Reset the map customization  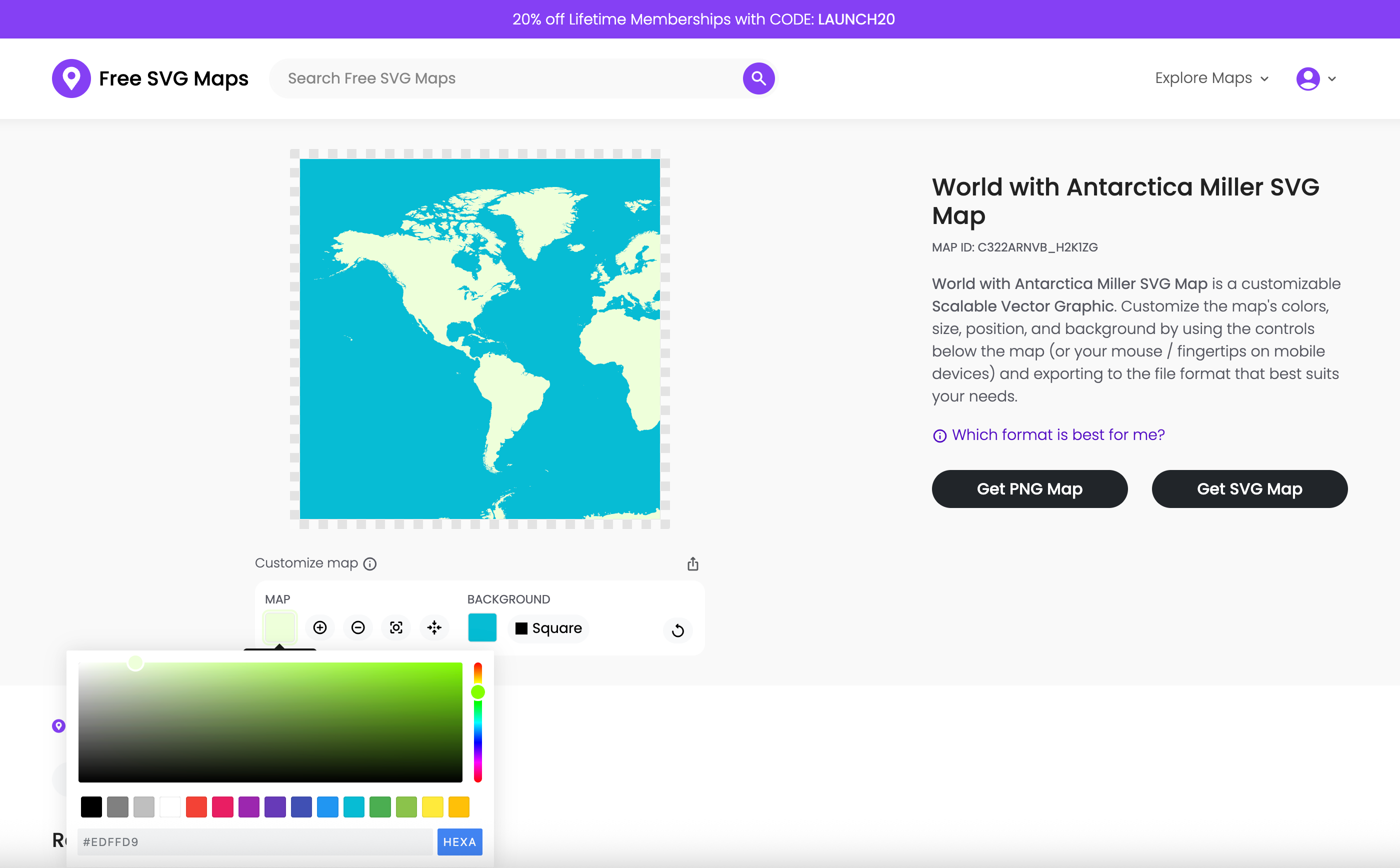point(677,630)
